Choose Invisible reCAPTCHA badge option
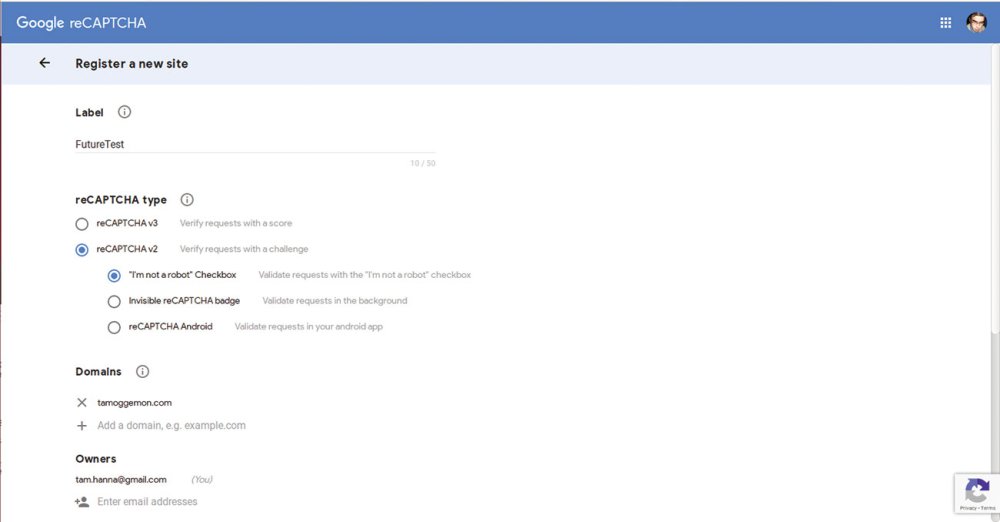Viewport: 1000px width, 522px height. [x=114, y=301]
